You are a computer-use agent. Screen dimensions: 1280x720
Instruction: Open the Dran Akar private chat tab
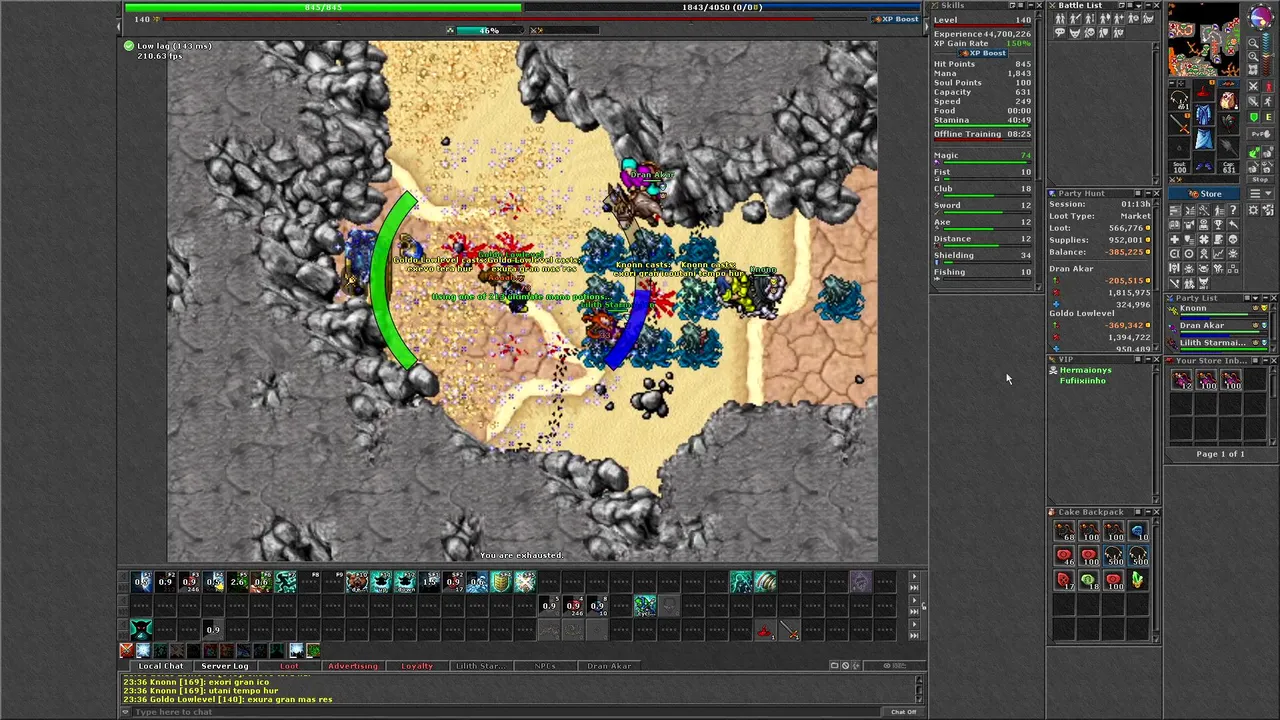(x=609, y=666)
